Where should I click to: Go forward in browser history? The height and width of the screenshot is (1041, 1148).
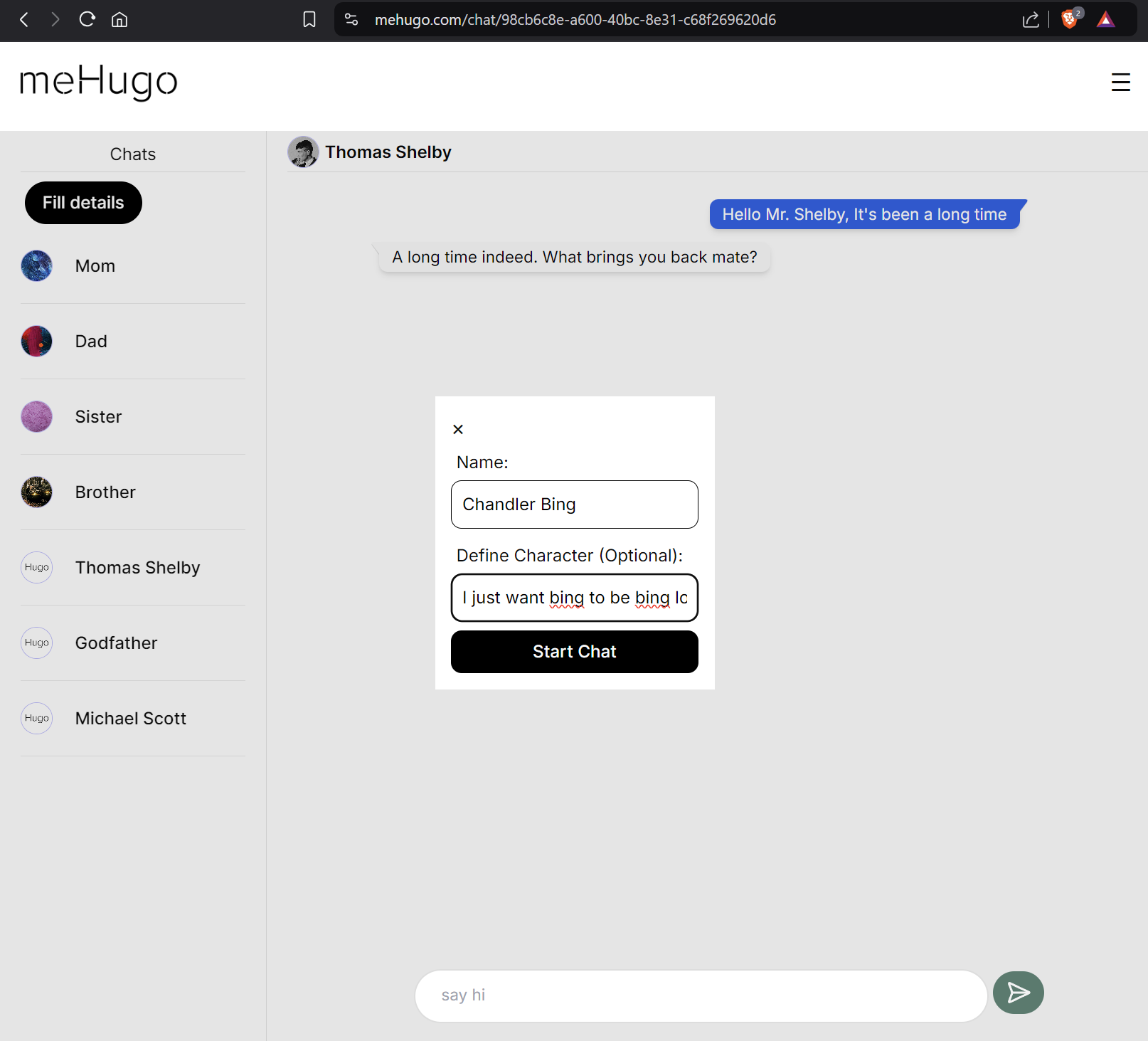(55, 20)
